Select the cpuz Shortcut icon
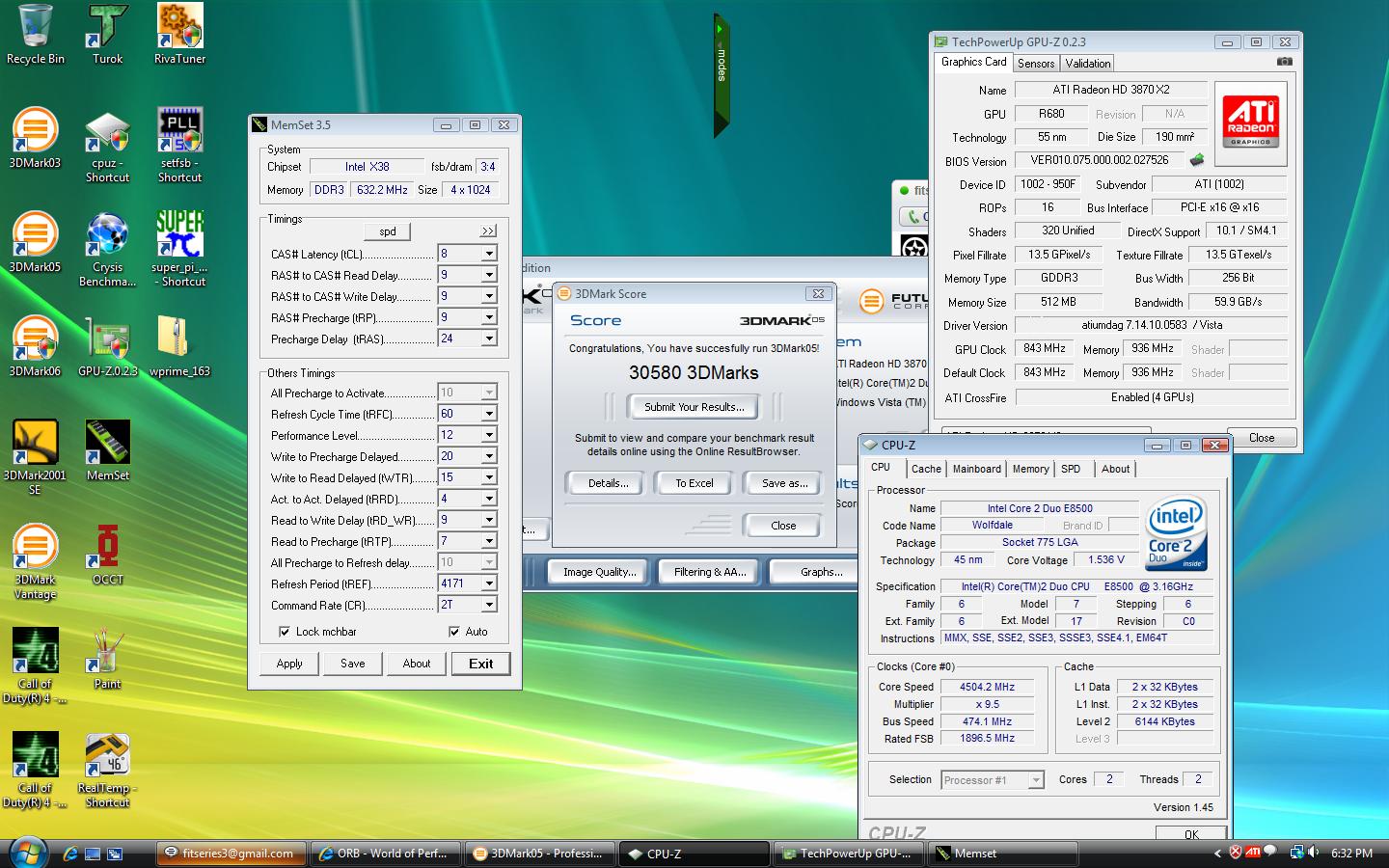The width and height of the screenshot is (1389, 868). (107, 145)
